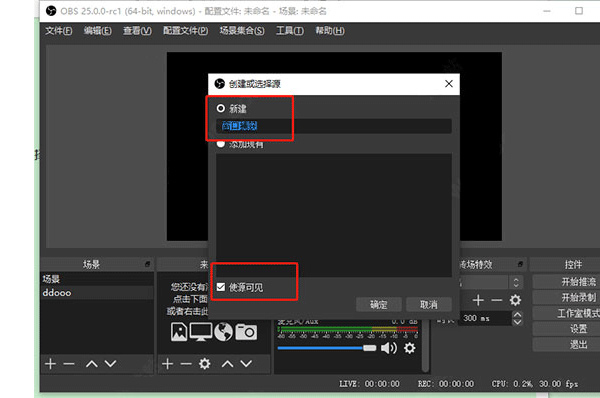This screenshot has width=600, height=398.
Task: Open the 查看(V) menu
Action: [137, 31]
